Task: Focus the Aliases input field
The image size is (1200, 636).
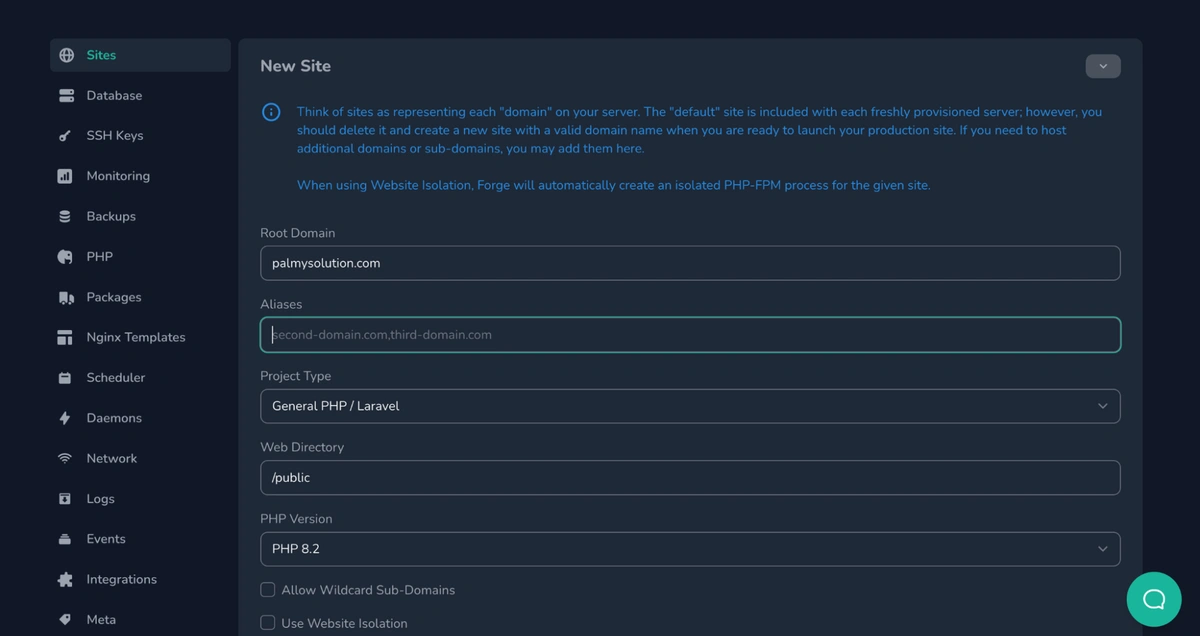Action: 690,335
